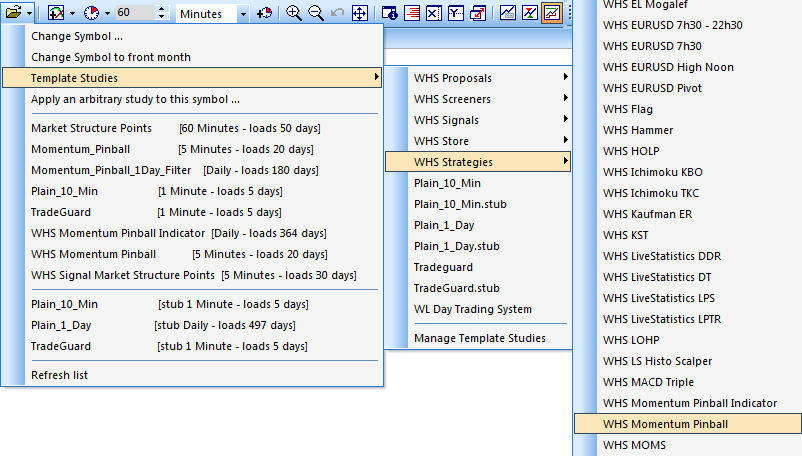Click the zoom in magnifier icon
Viewport: 802px width, 456px height.
294,13
